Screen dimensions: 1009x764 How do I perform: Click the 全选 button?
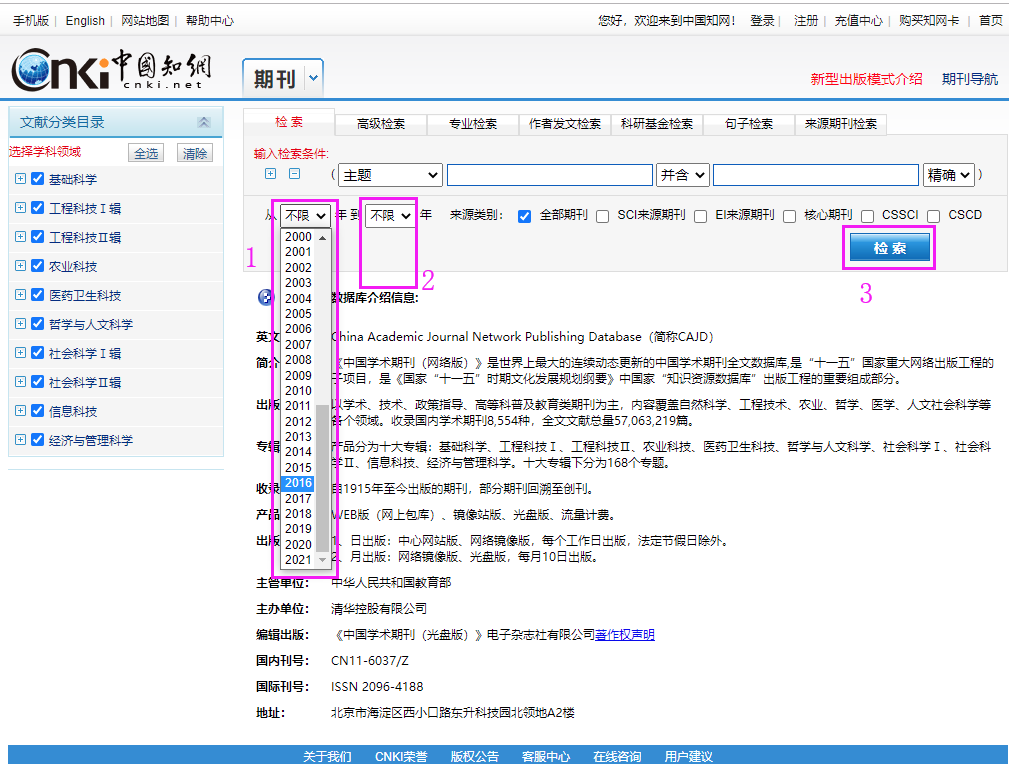[146, 153]
